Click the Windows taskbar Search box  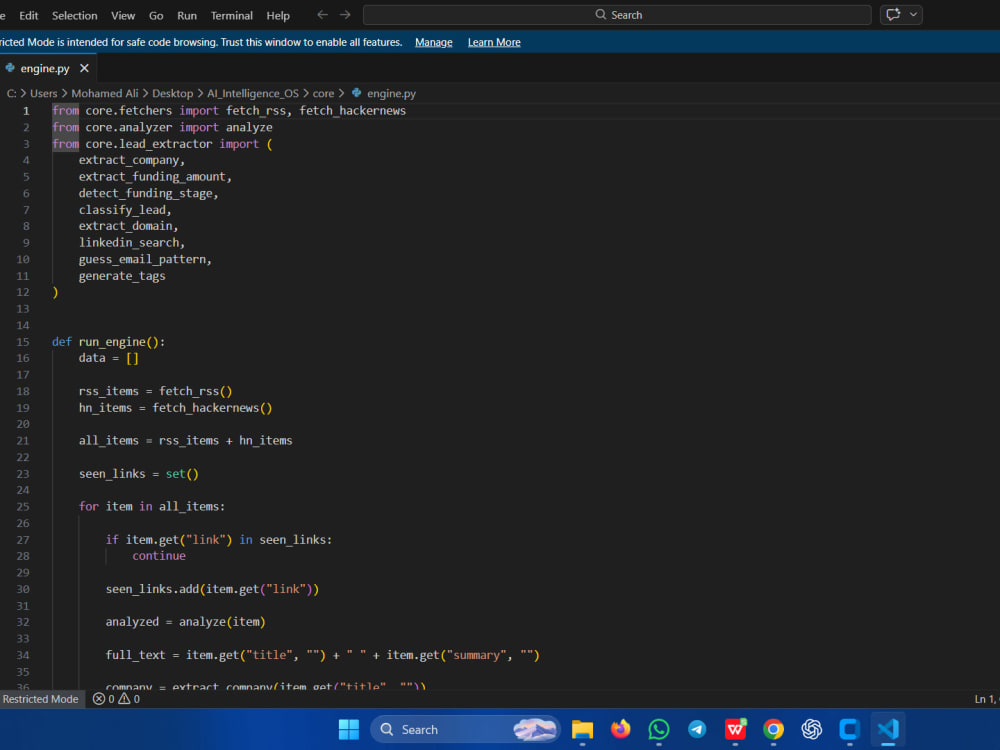click(465, 729)
